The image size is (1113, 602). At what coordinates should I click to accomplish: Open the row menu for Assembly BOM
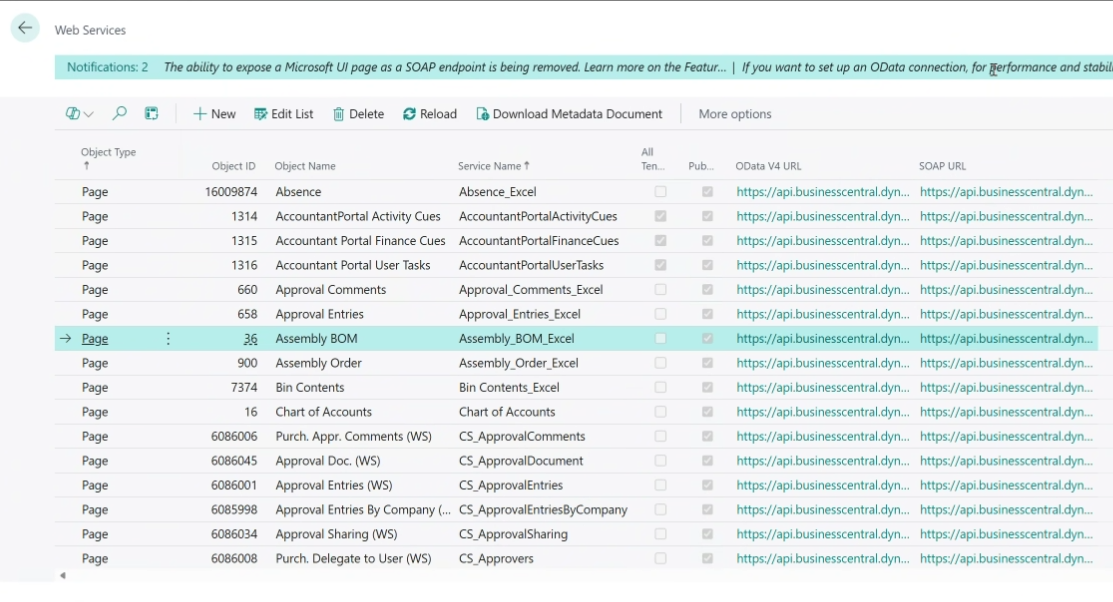pos(168,339)
